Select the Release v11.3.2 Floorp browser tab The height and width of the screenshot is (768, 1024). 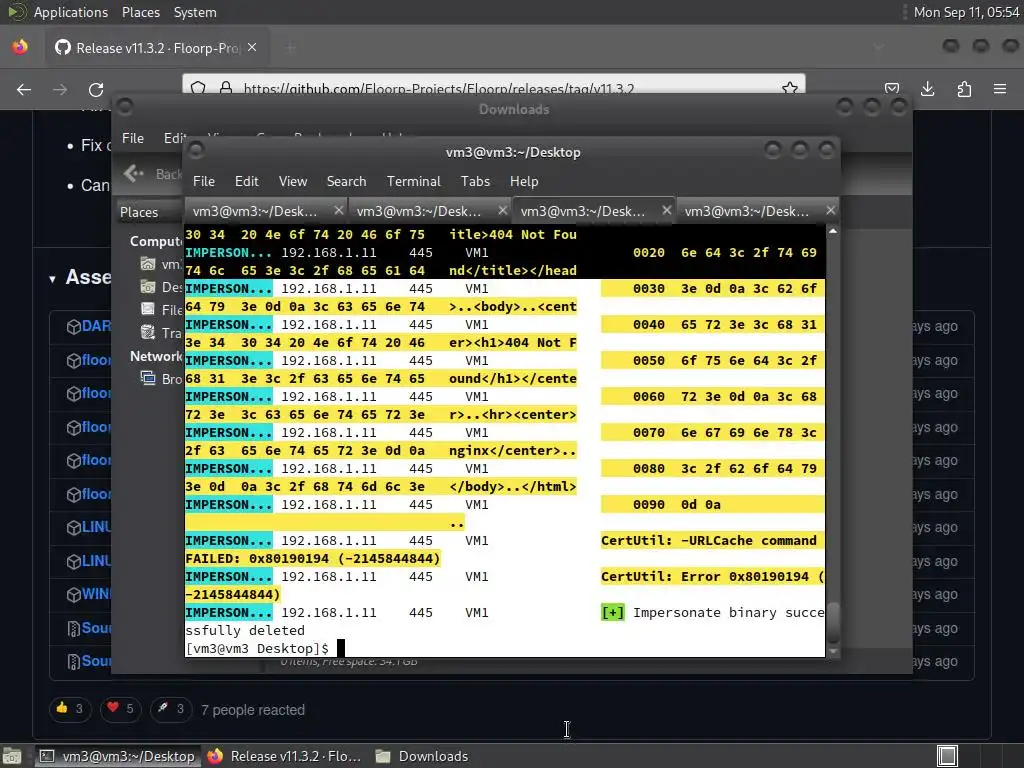coord(157,48)
